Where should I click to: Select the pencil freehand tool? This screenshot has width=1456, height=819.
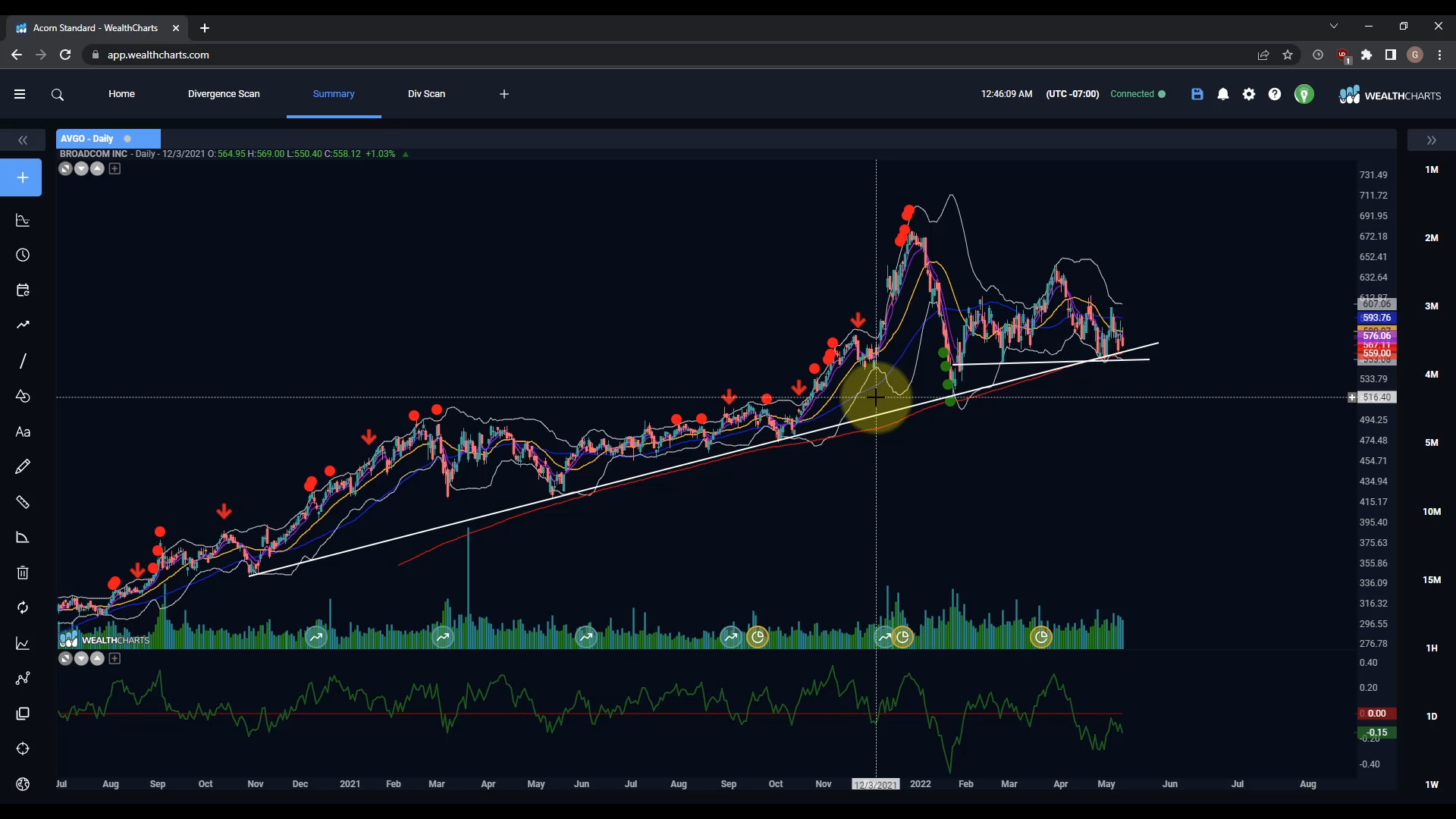pos(23,466)
